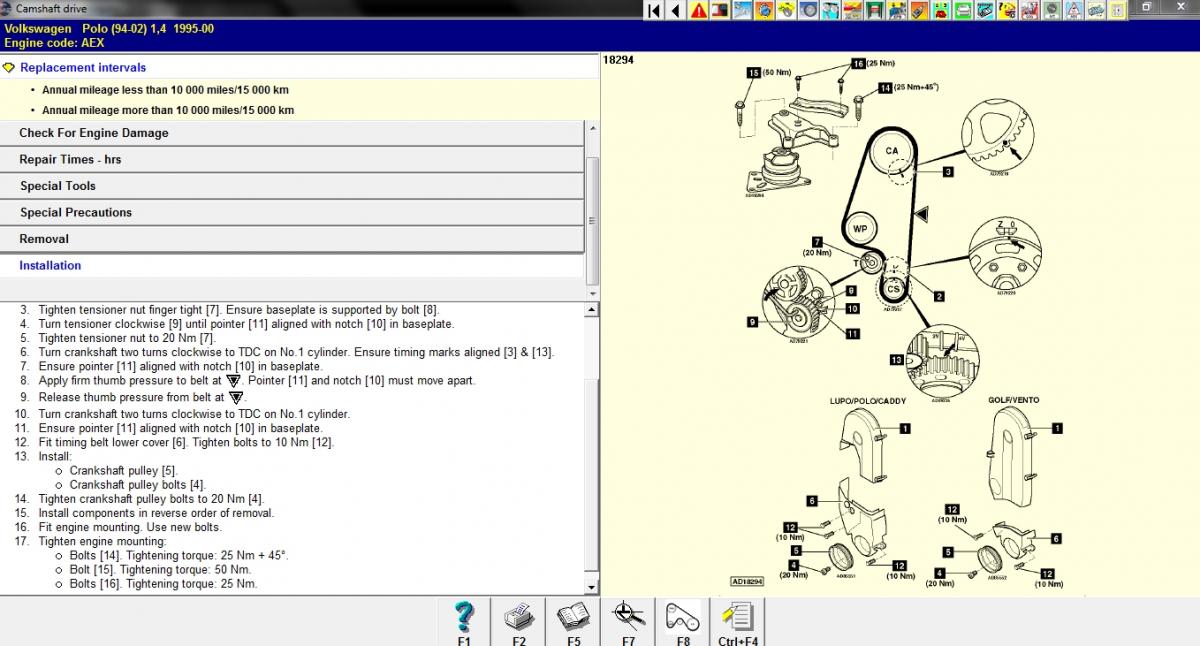Open the F1 help question mark icon
Viewport: 1200px width, 646px height.
coord(464,616)
